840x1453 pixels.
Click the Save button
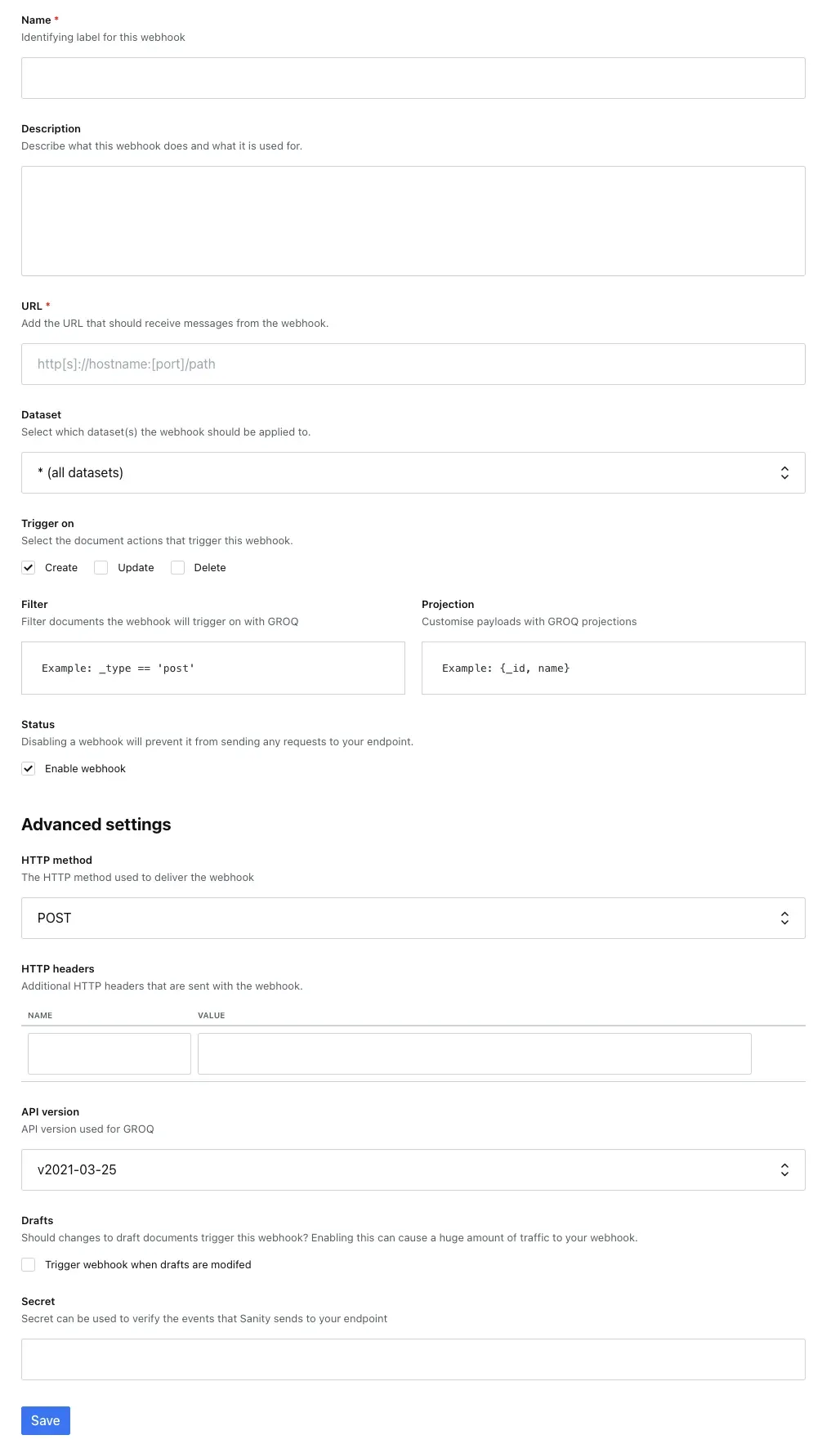[45, 1420]
